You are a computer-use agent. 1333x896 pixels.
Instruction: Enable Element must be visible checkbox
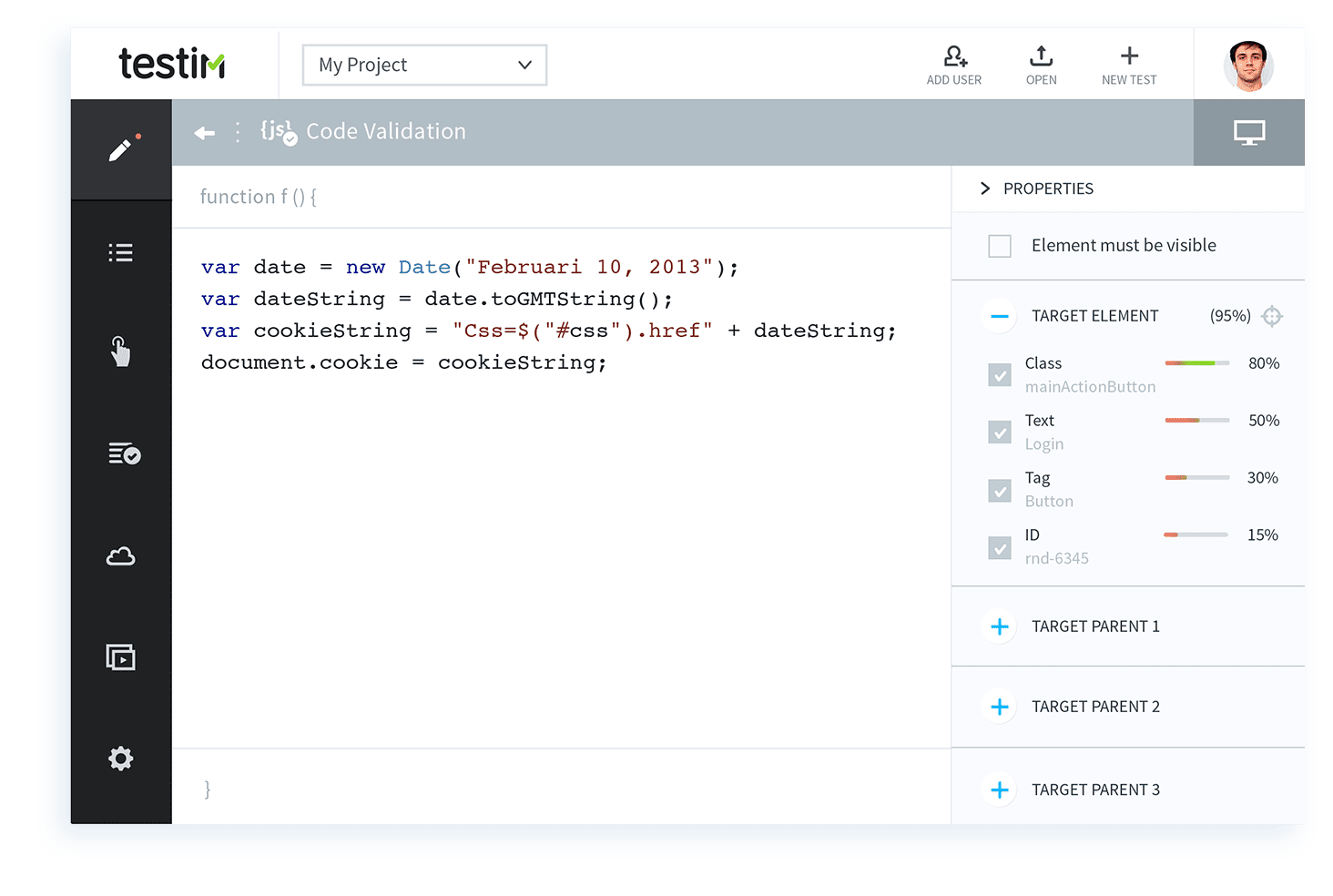pos(1000,246)
